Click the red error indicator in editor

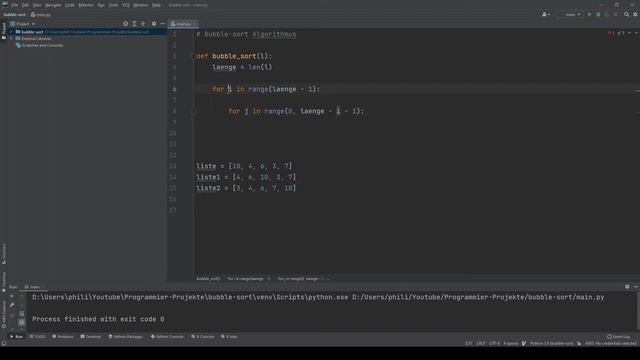[611, 33]
